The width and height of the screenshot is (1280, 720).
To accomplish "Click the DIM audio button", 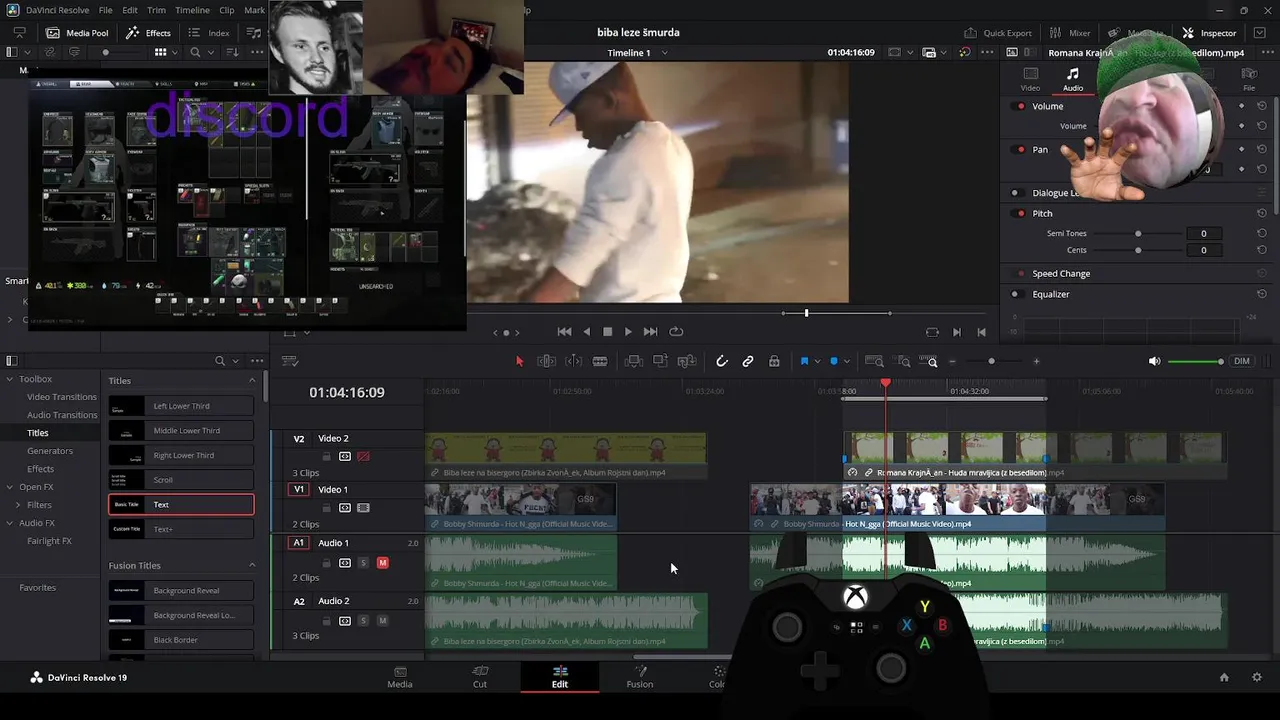I will point(1242,361).
